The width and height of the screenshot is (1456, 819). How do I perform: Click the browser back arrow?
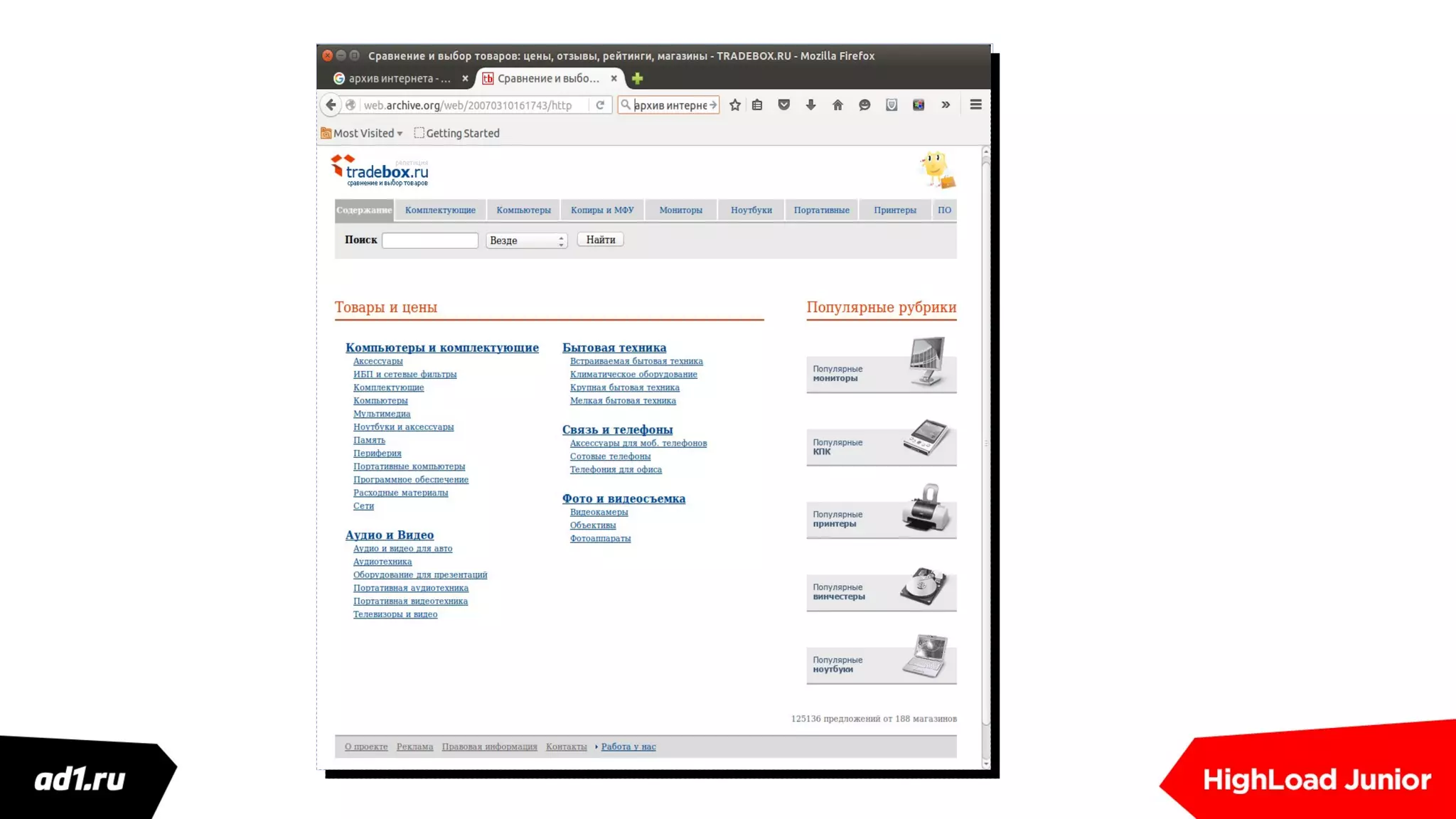click(331, 105)
